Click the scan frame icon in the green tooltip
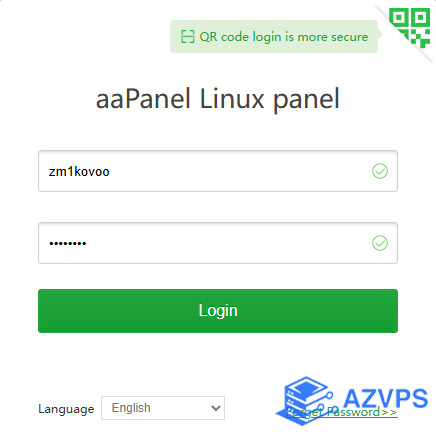The width and height of the screenshot is (436, 439). [187, 37]
